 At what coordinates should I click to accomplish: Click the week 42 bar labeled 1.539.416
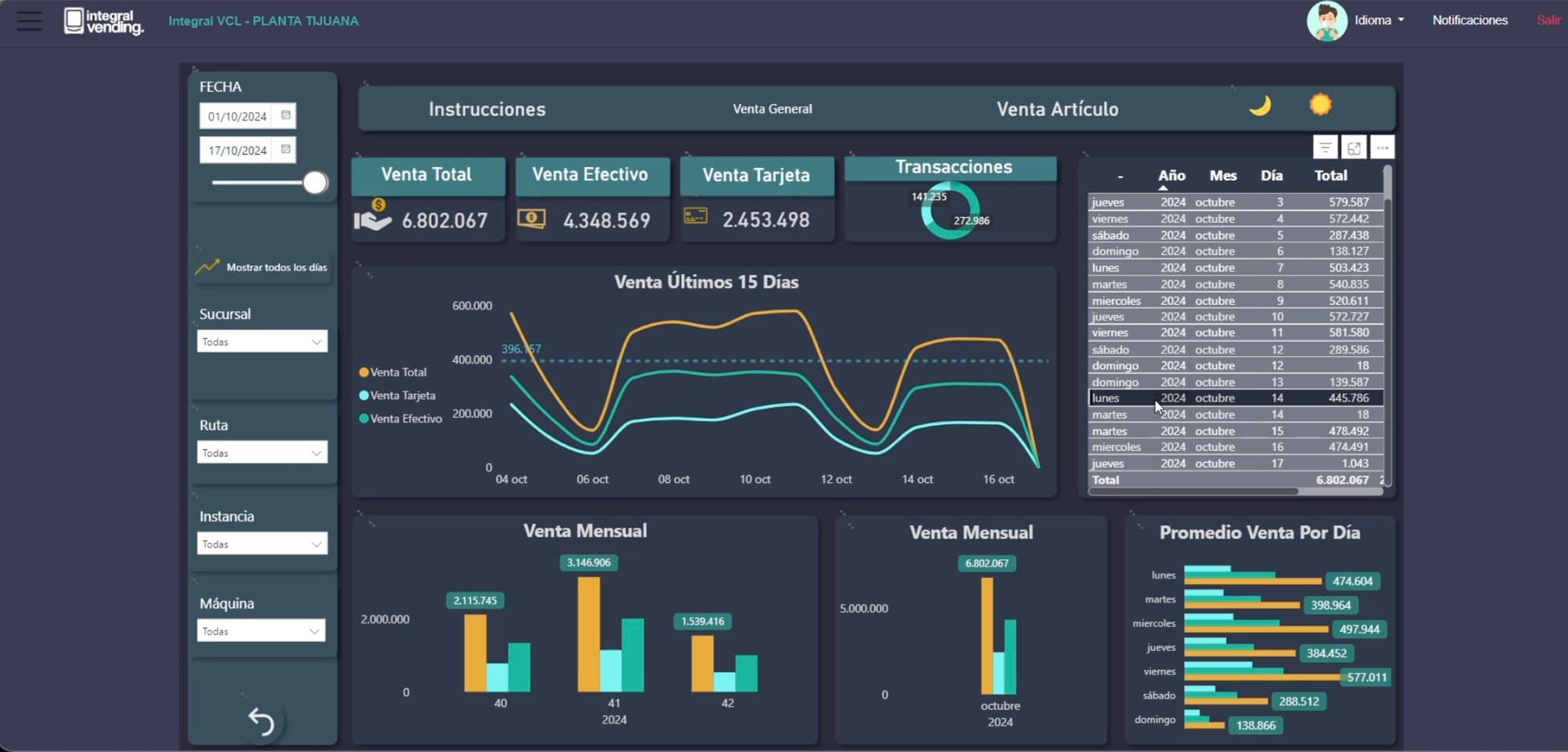[x=702, y=663]
